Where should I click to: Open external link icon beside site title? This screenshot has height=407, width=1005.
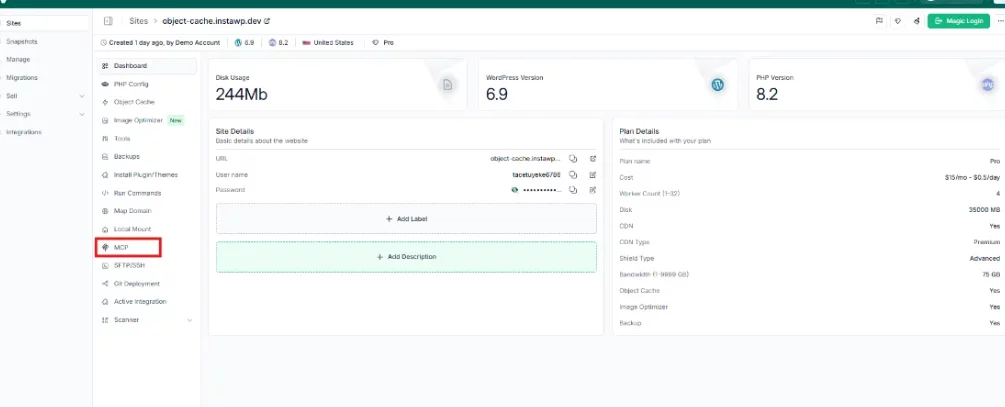(x=267, y=21)
